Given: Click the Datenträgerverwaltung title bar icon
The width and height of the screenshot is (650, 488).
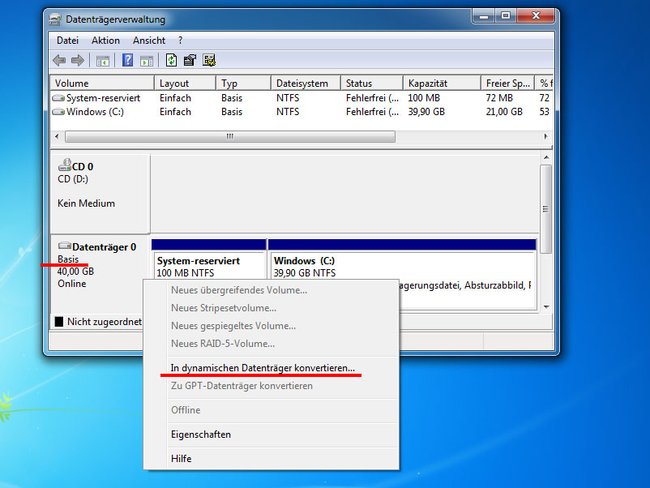Looking at the screenshot, I should tap(55, 19).
